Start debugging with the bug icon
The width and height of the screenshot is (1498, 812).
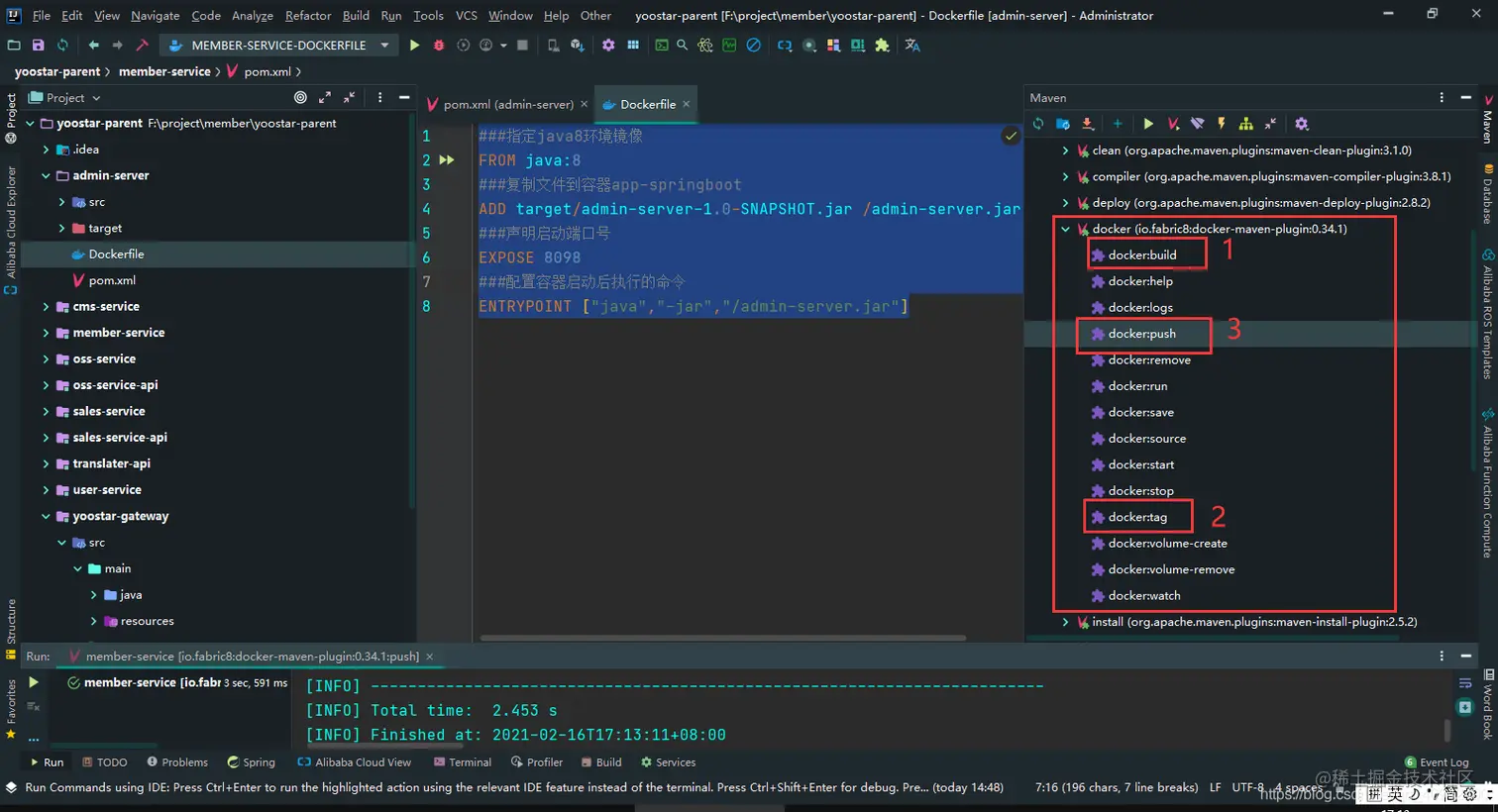439,45
